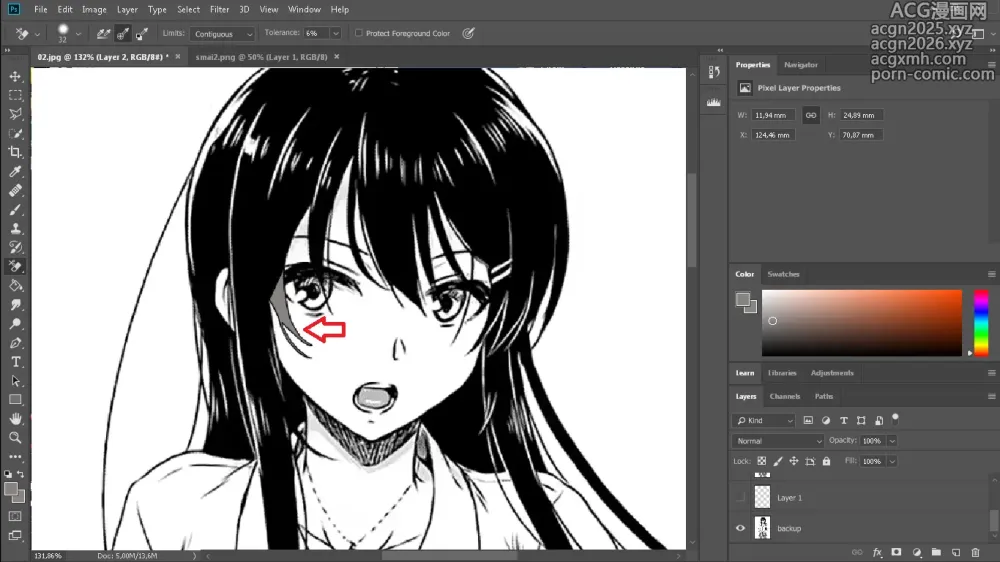Open the Limits Contiguous dropdown
Image resolution: width=1000 pixels, height=562 pixels.
[221, 34]
